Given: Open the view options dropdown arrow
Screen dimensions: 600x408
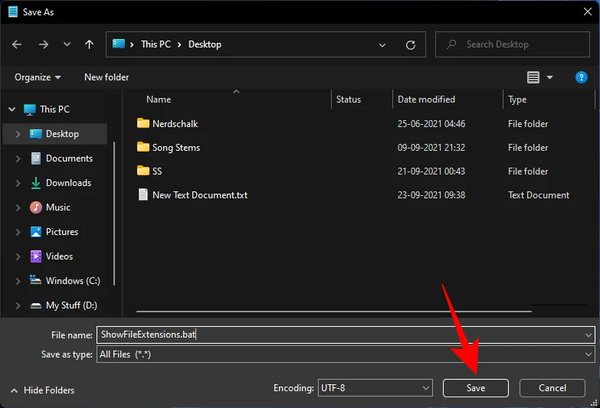Looking at the screenshot, I should coord(549,77).
